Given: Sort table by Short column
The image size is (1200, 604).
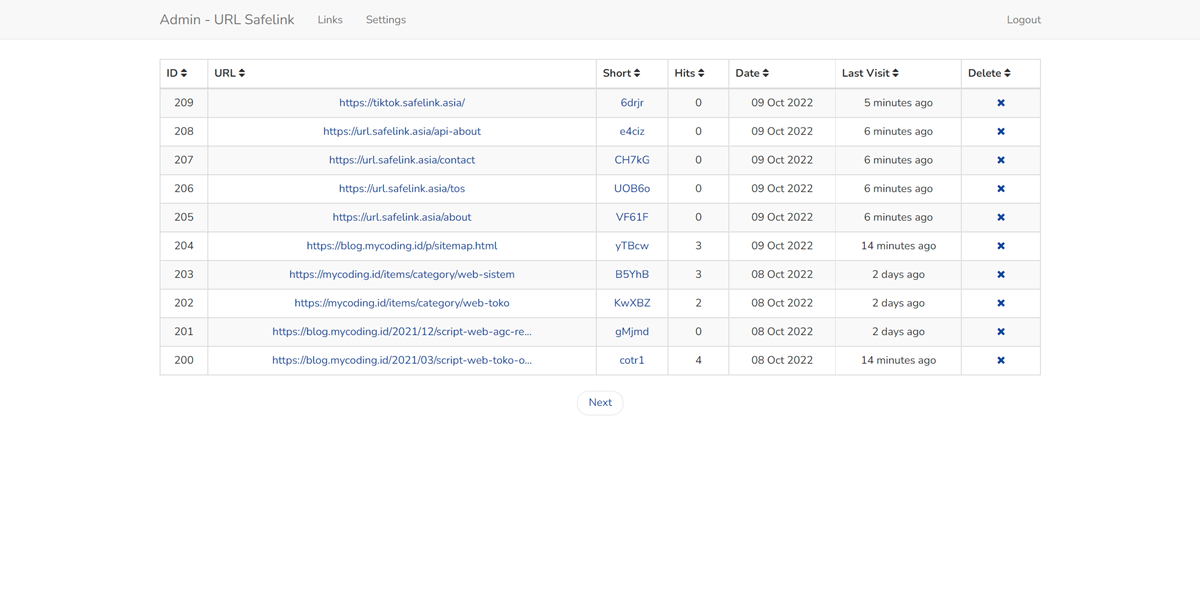Looking at the screenshot, I should [x=622, y=73].
